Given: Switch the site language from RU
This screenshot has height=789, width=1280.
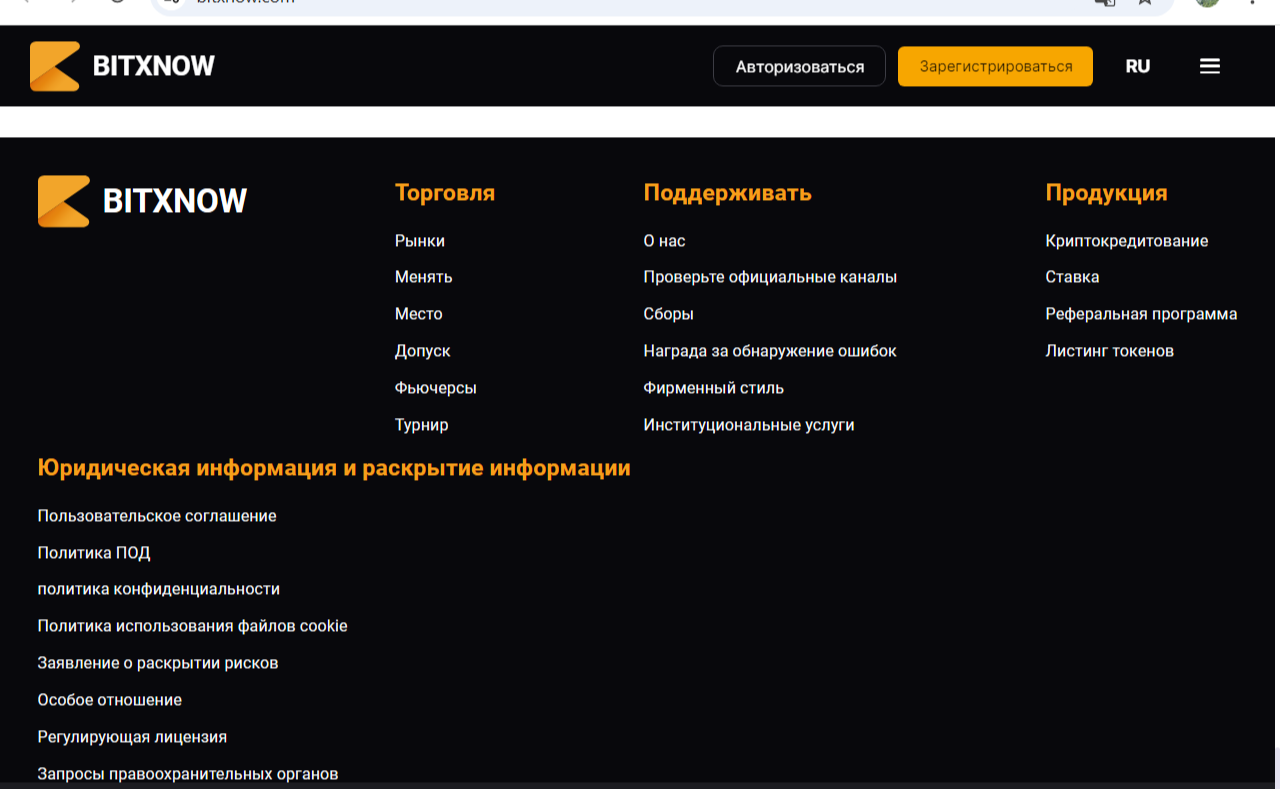Looking at the screenshot, I should [1137, 66].
